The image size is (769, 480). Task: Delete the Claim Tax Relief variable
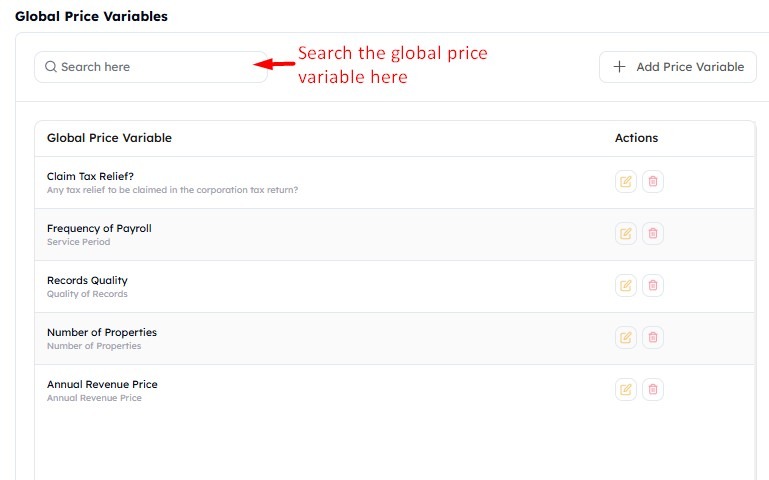pyautogui.click(x=653, y=182)
